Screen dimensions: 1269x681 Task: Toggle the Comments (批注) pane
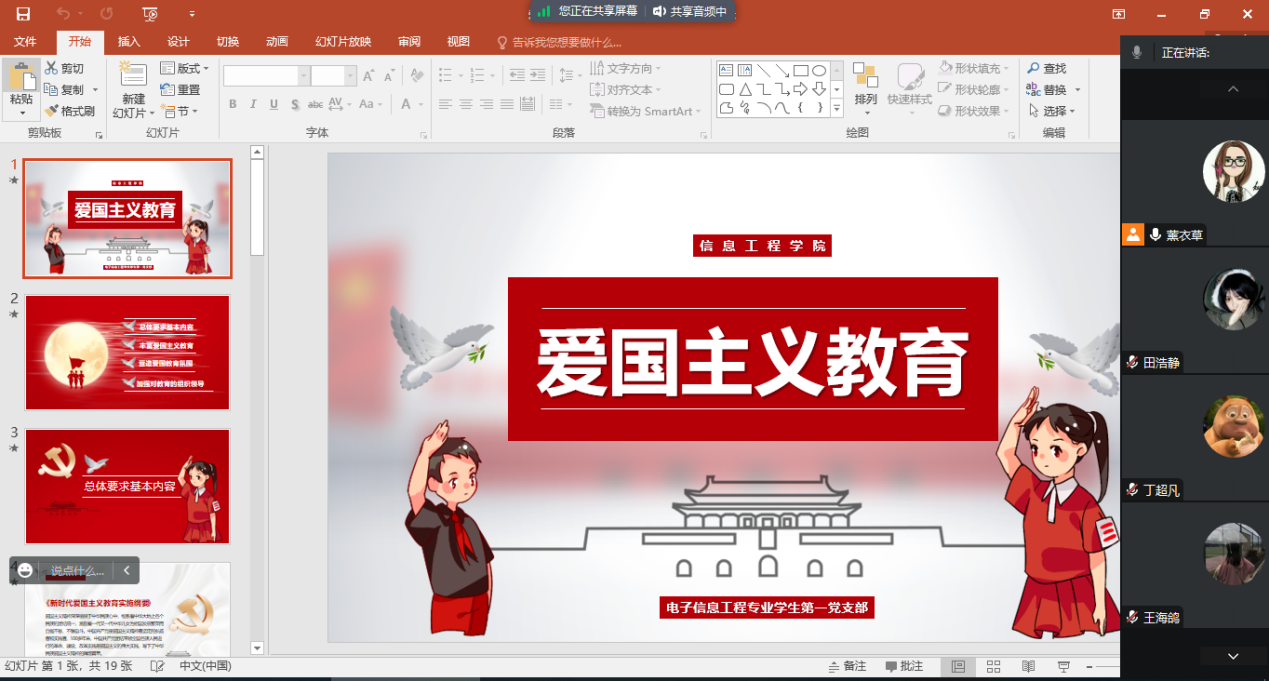[904, 666]
